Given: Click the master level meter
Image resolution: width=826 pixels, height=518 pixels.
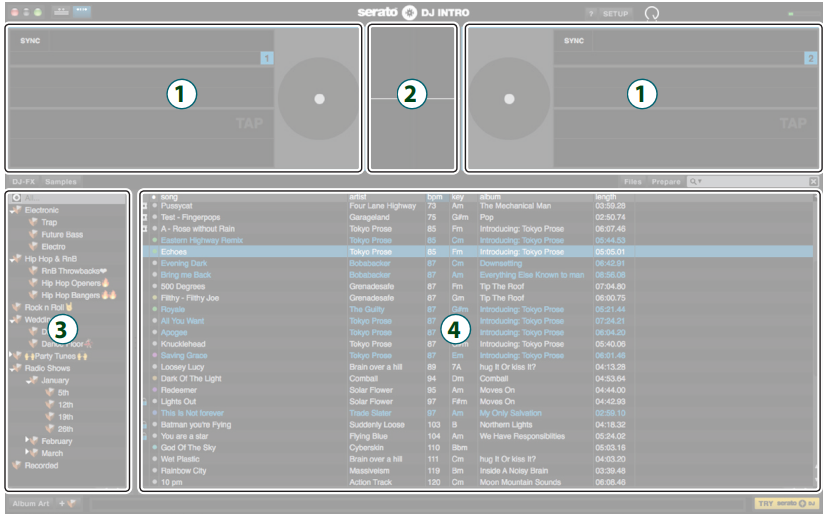Looking at the screenshot, I should 803,14.
